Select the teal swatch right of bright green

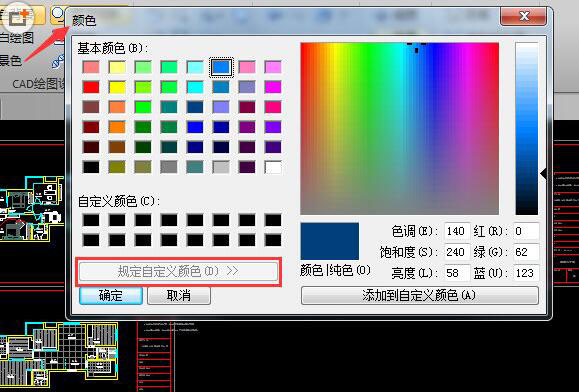point(169,107)
